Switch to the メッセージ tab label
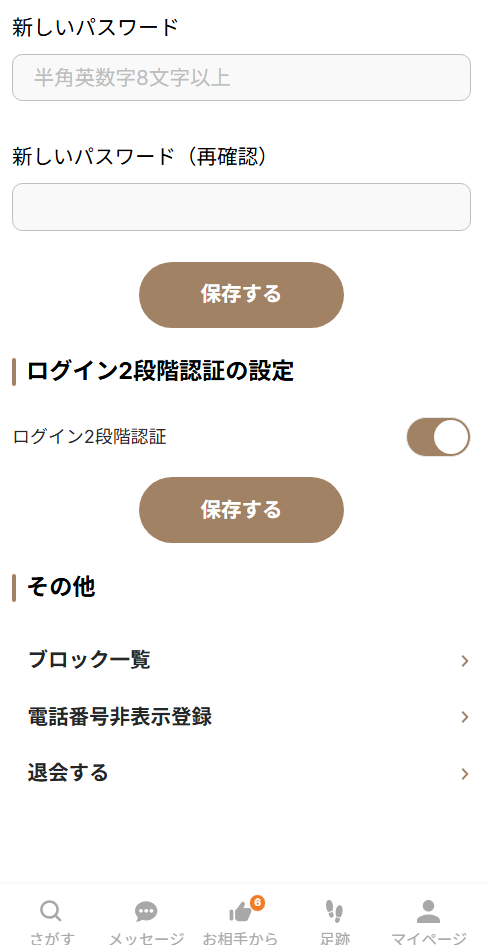Image resolution: width=490 pixels, height=945 pixels. pos(146,938)
